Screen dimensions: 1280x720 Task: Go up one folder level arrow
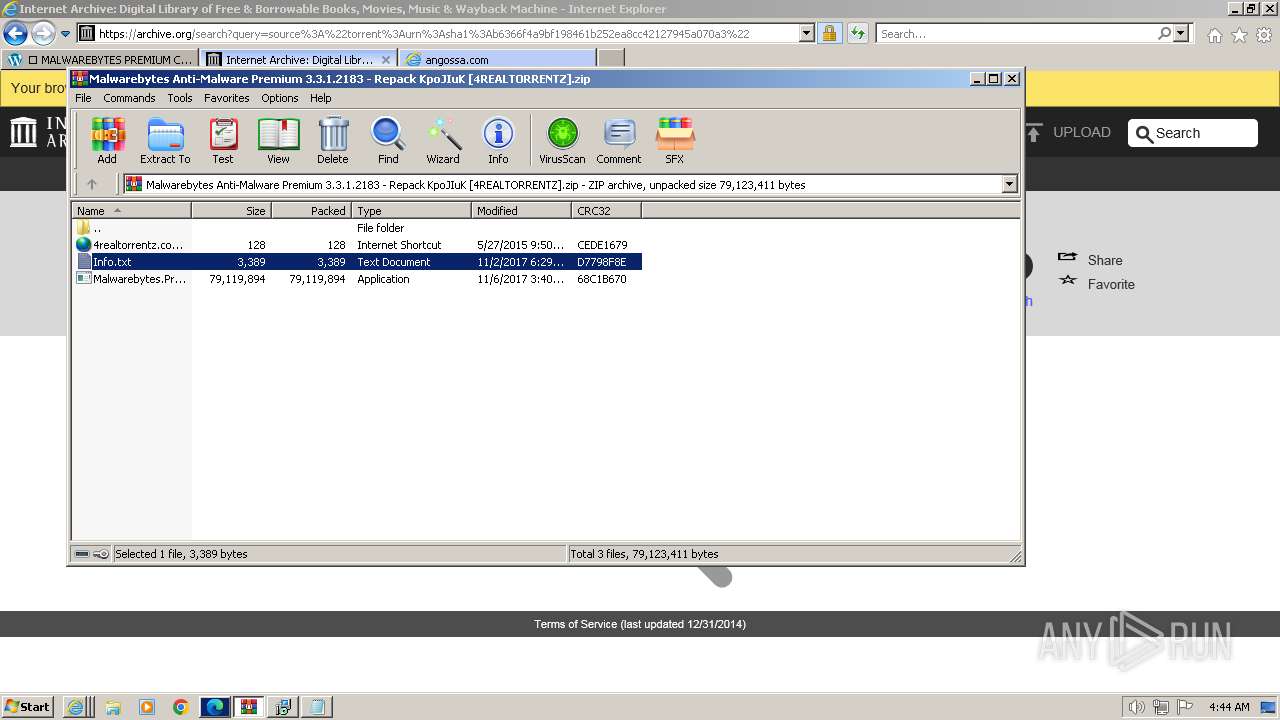click(x=92, y=184)
